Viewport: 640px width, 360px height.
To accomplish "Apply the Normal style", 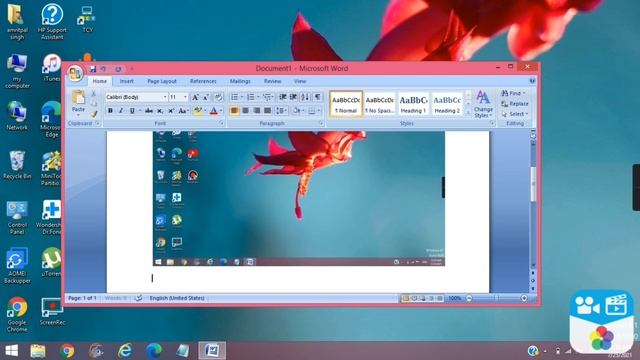I will (346, 104).
